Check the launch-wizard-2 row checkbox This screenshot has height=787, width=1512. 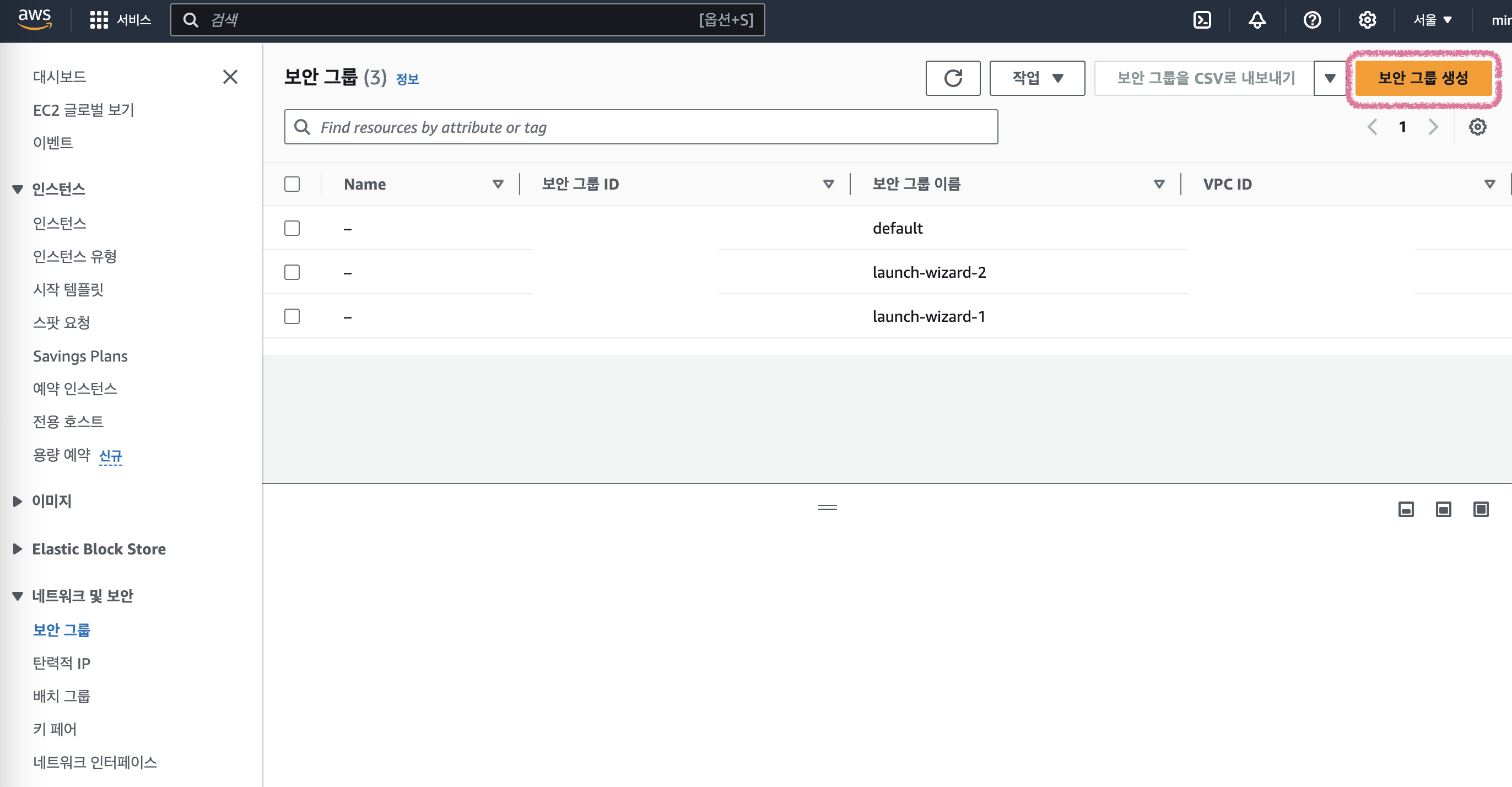291,272
